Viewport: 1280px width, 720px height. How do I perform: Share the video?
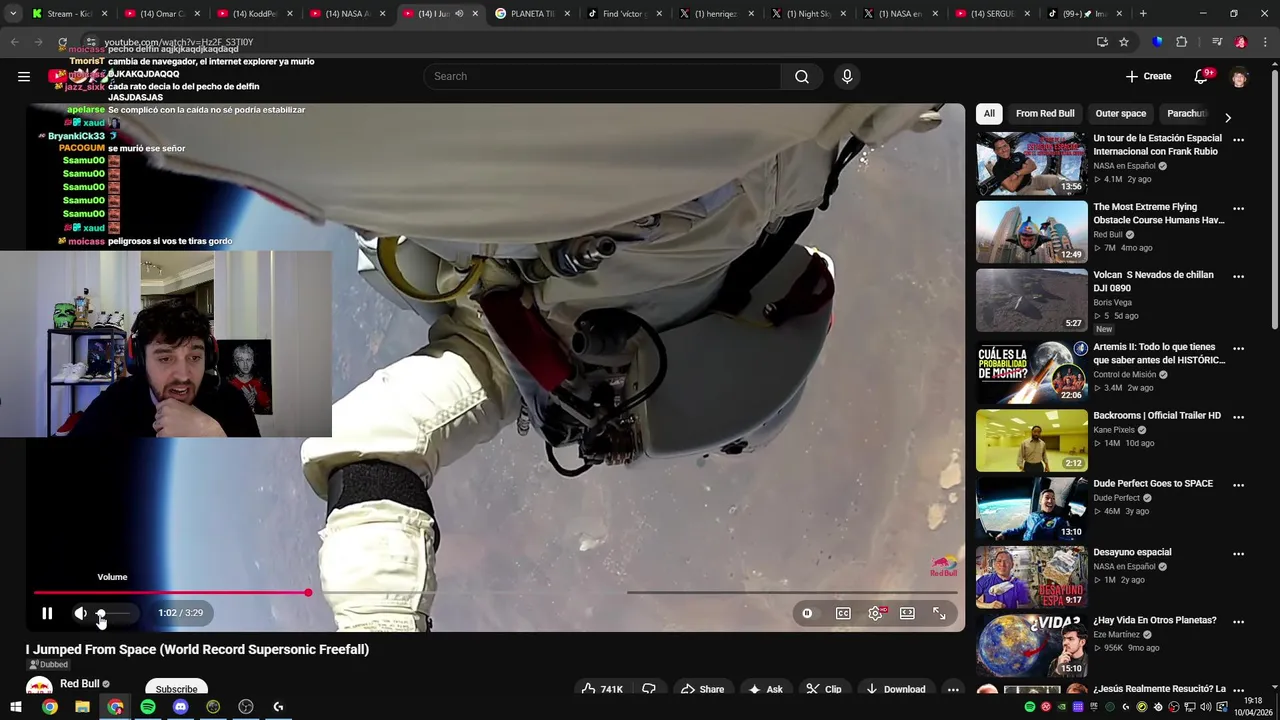point(702,689)
